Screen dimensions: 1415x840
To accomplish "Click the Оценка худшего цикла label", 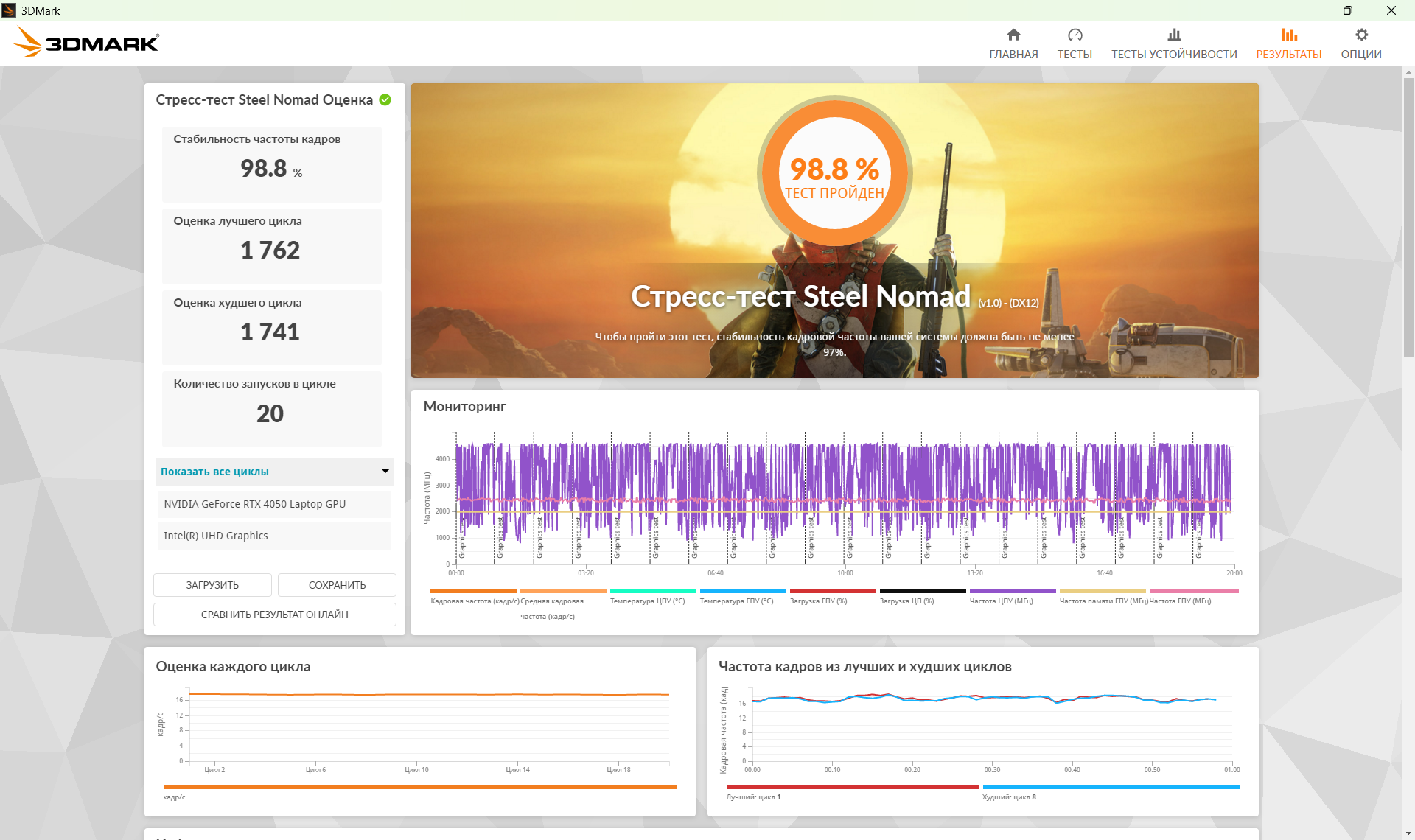I will point(238,303).
